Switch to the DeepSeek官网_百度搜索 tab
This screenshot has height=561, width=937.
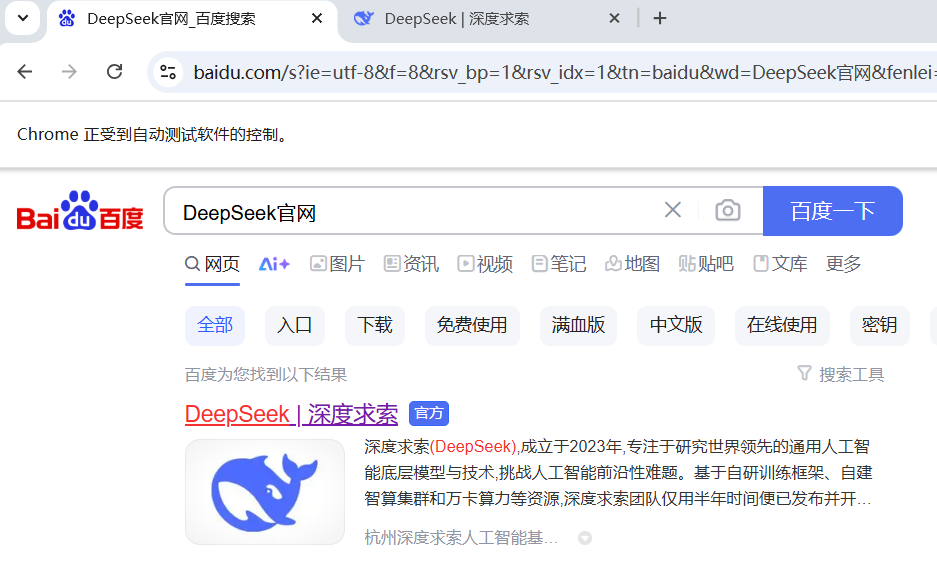click(x=191, y=19)
